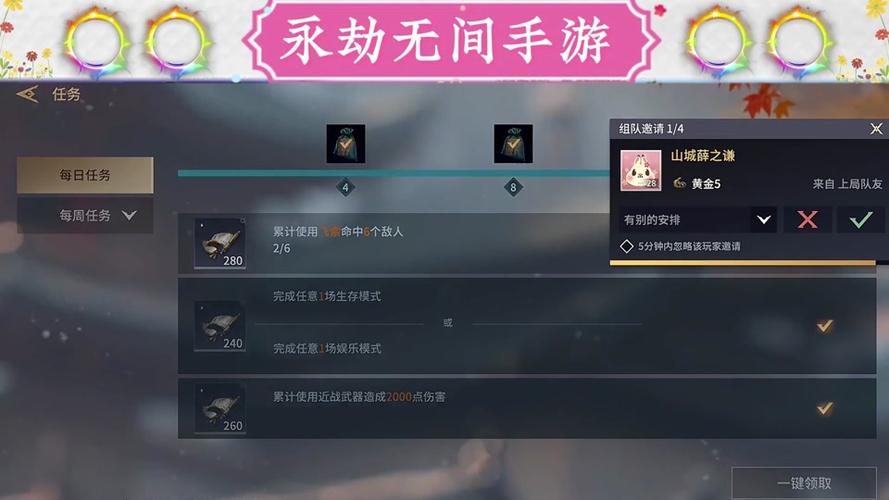The image size is (889, 500).
Task: Go back using the arrow beside 任务
Action: pyautogui.click(x=28, y=94)
